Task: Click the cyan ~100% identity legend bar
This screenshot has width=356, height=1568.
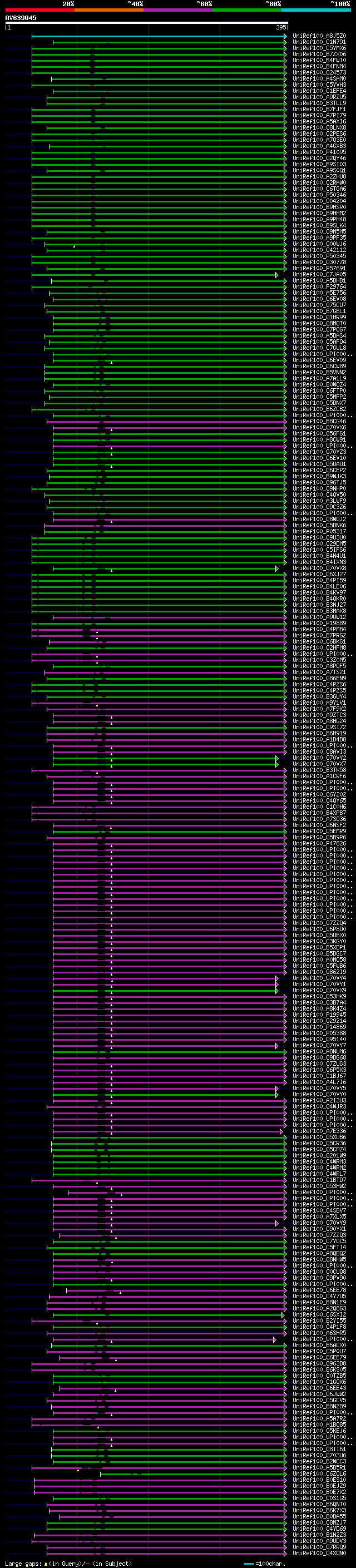Action: (316, 11)
